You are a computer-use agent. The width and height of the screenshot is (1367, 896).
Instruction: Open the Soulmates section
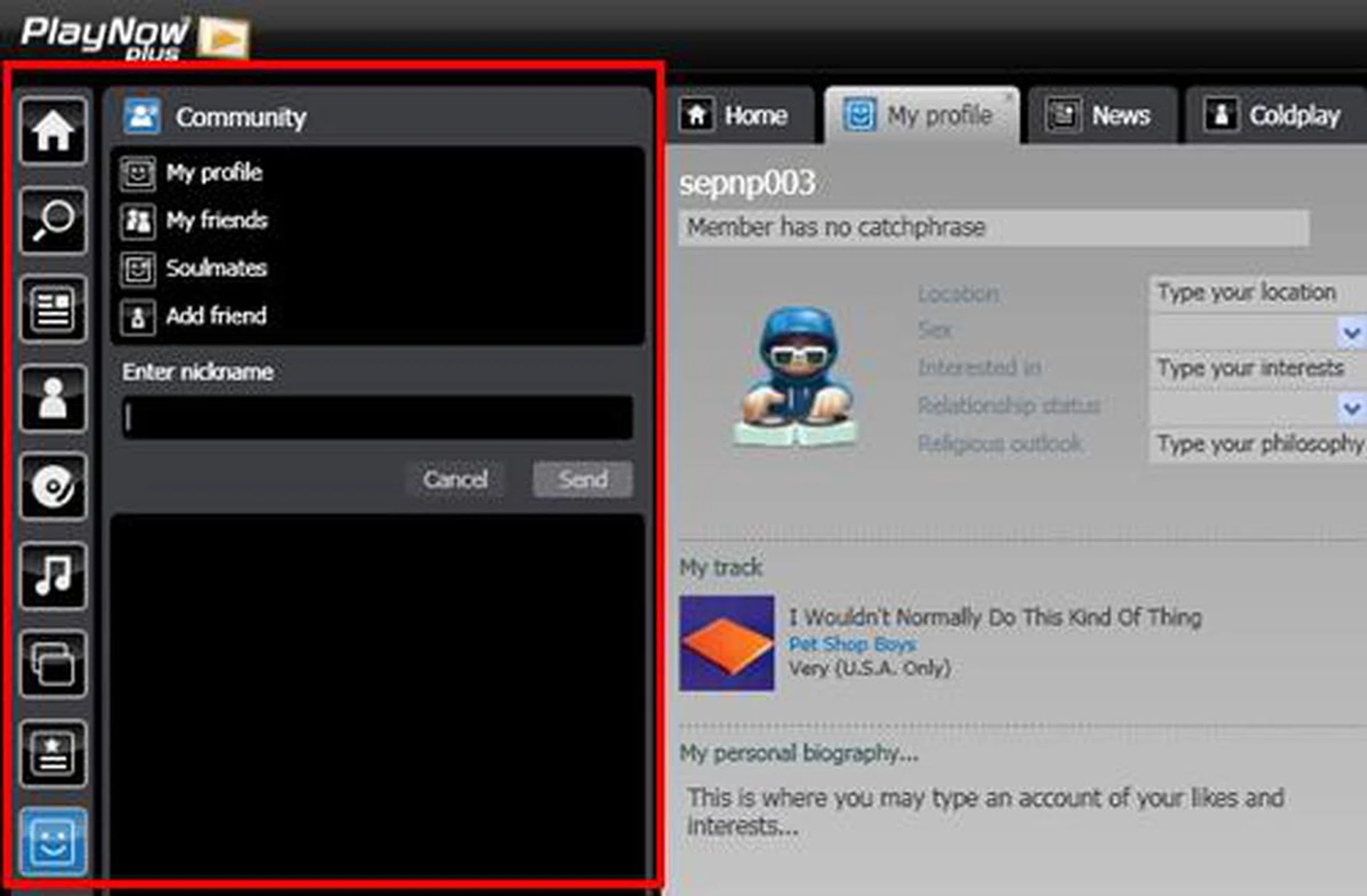click(x=216, y=268)
